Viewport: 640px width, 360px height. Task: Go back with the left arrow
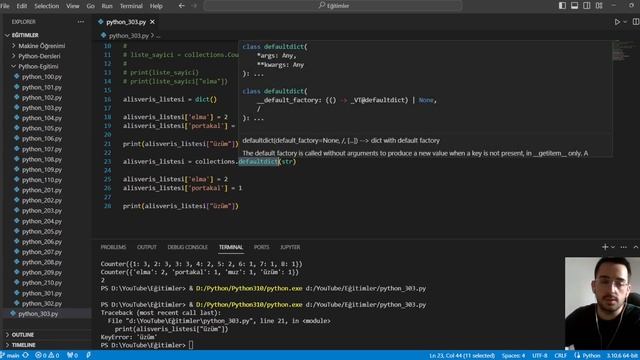click(x=182, y=6)
